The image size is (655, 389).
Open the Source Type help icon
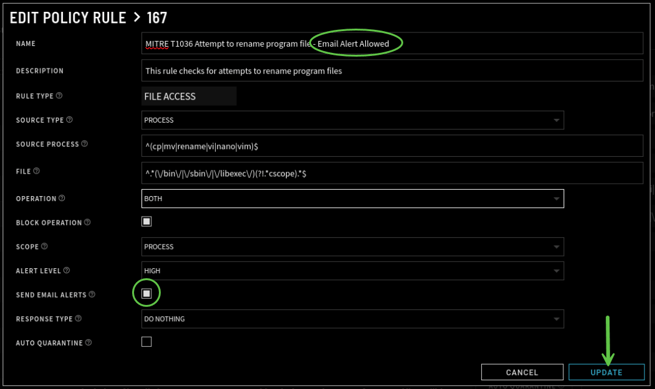click(69, 119)
